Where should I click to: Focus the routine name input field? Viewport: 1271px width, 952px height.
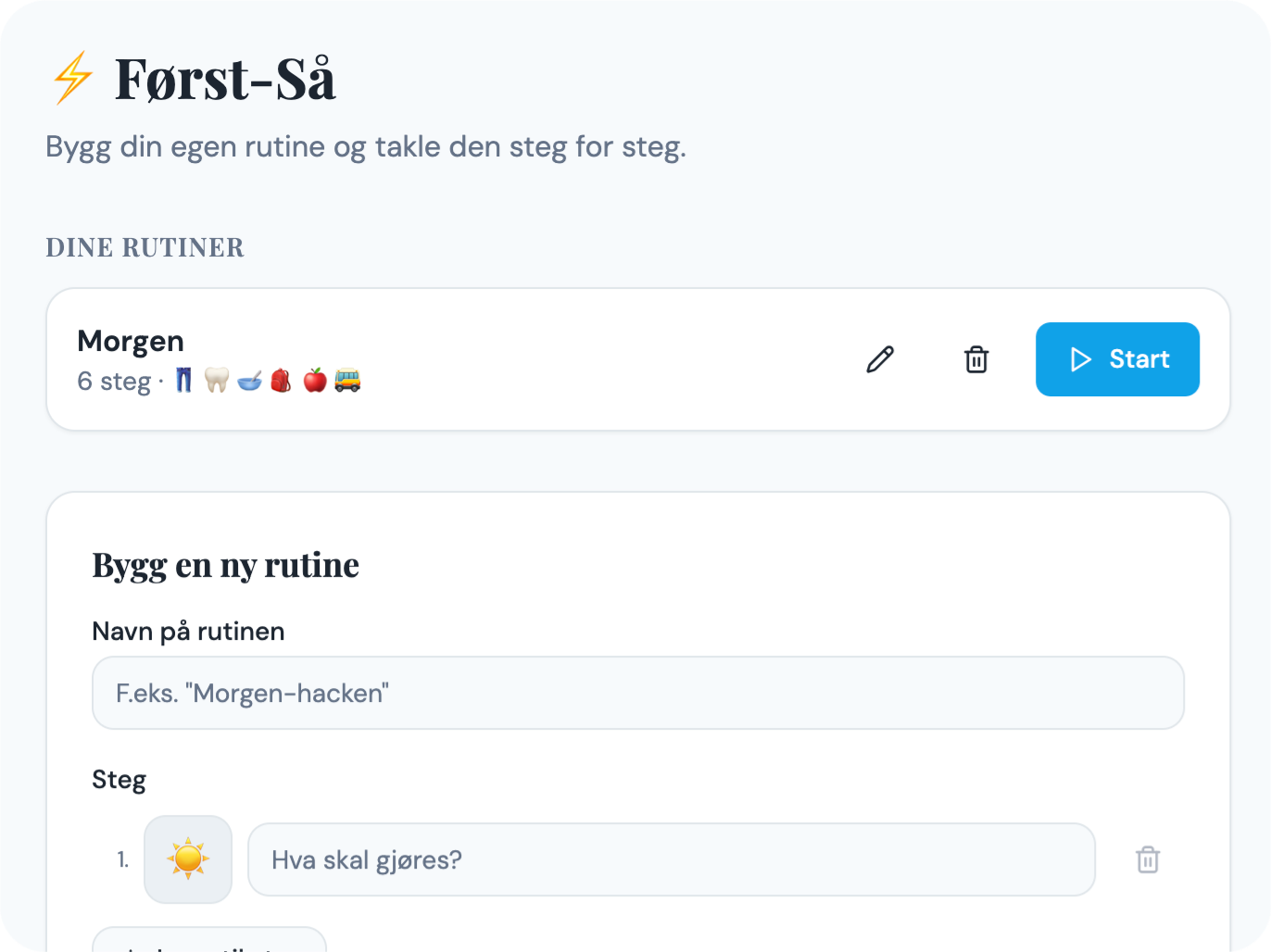pos(637,693)
